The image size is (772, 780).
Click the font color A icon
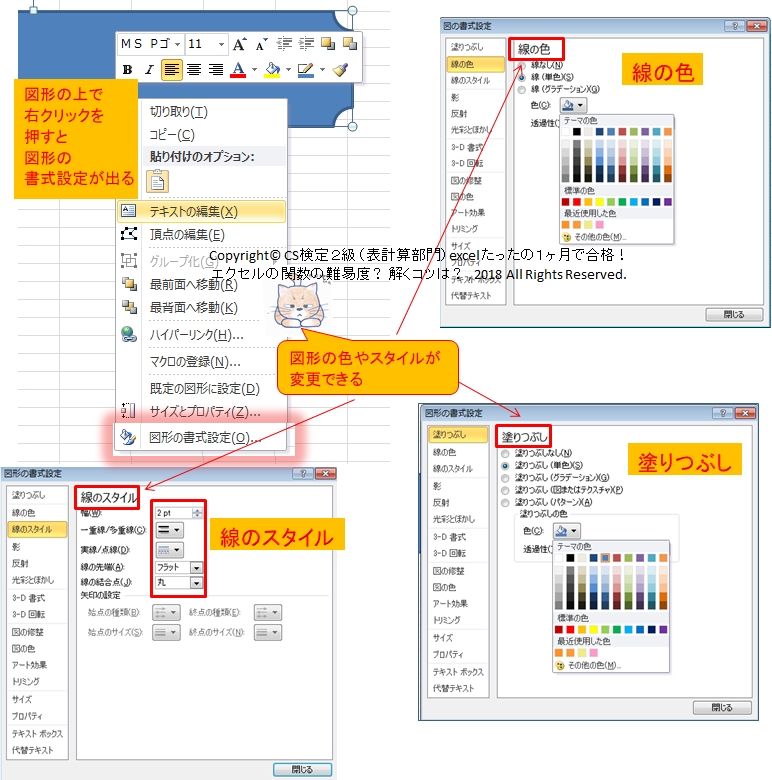tap(238, 70)
